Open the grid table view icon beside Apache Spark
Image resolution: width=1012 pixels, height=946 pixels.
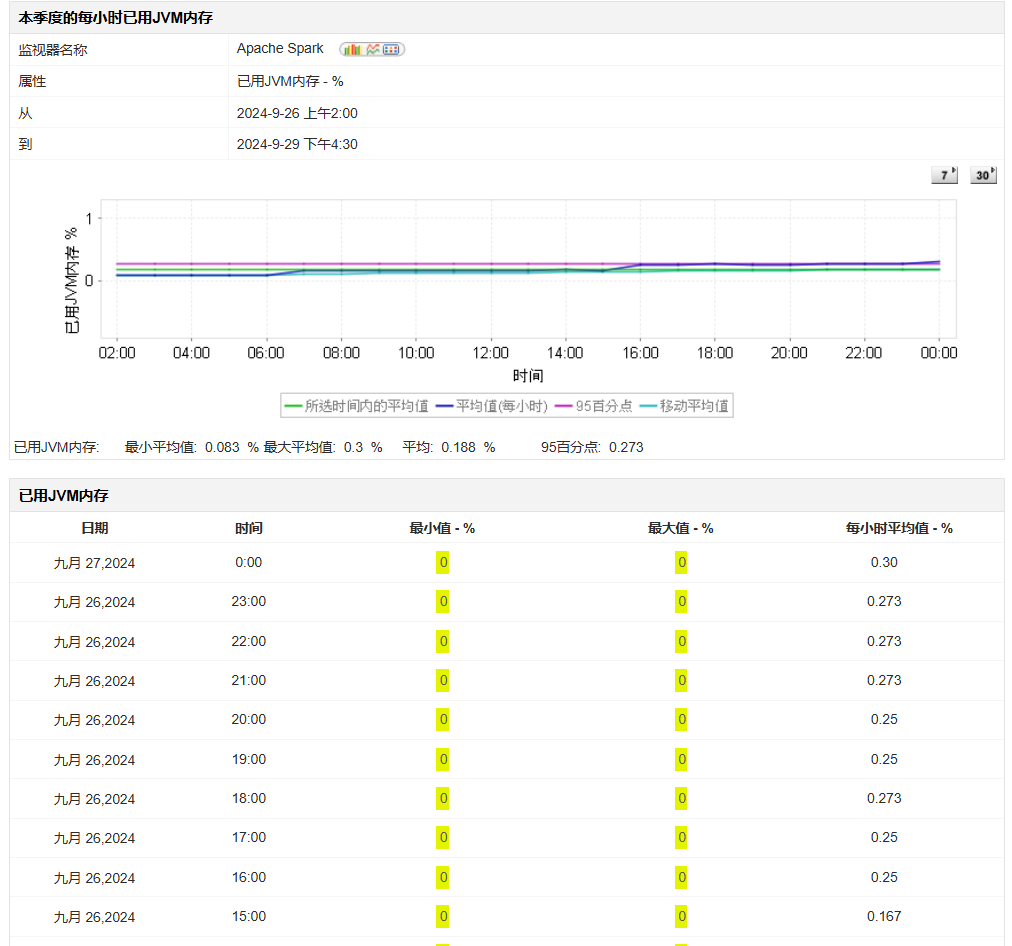click(x=391, y=50)
